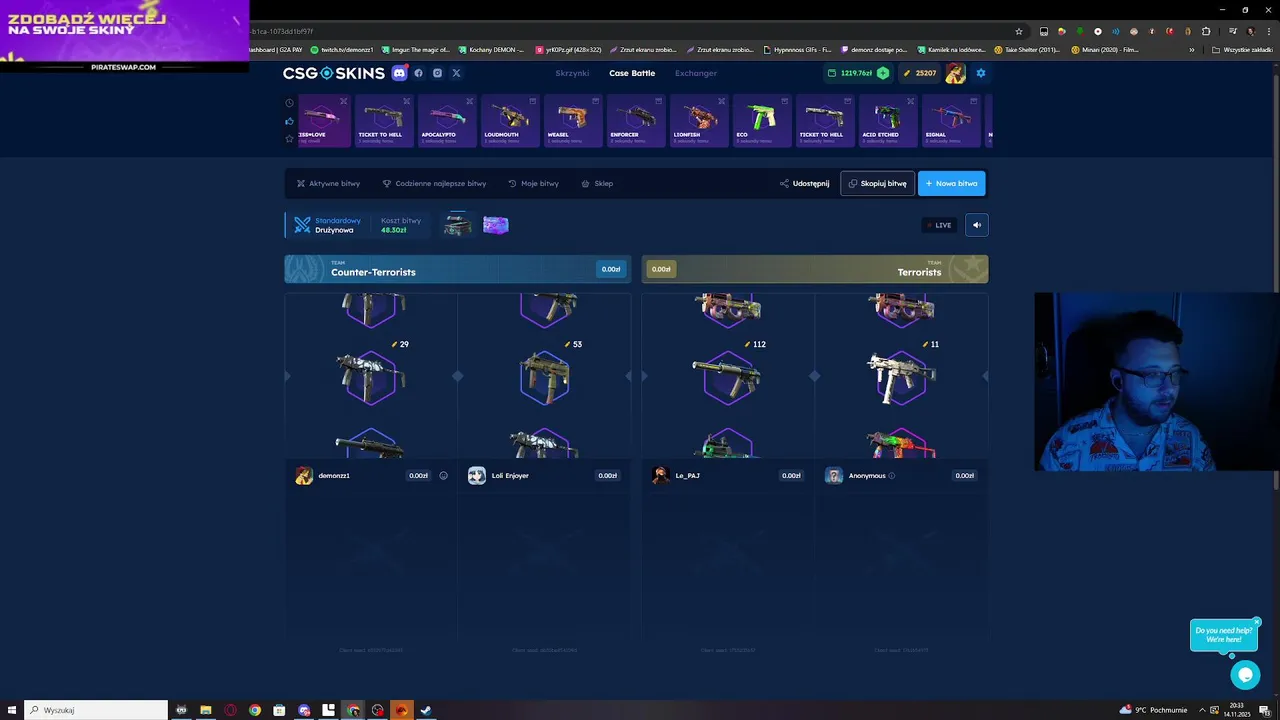Open the ENFORCER drop card
Screen dimensions: 1280x720
point(636,121)
